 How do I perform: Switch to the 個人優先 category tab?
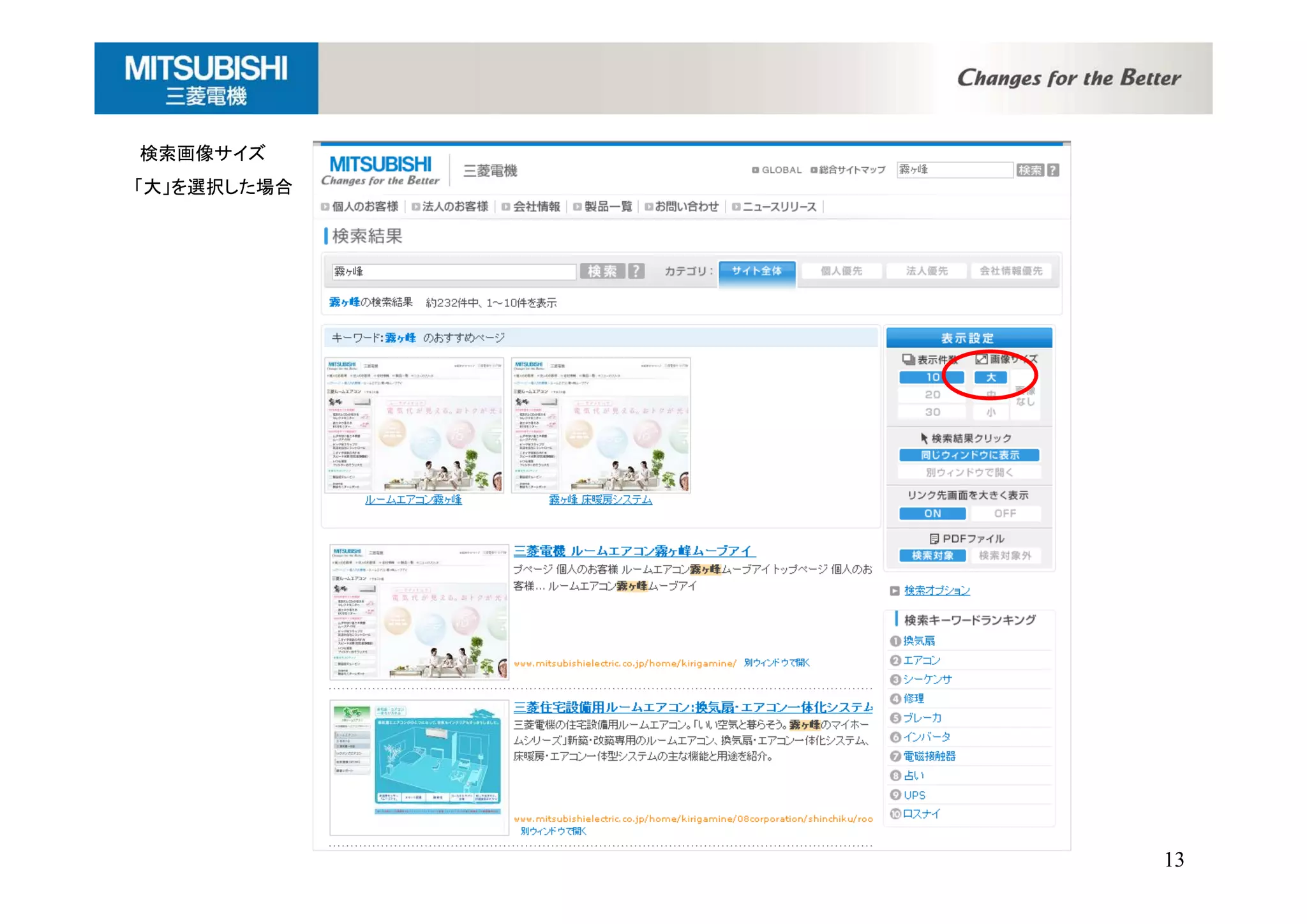[x=841, y=271]
